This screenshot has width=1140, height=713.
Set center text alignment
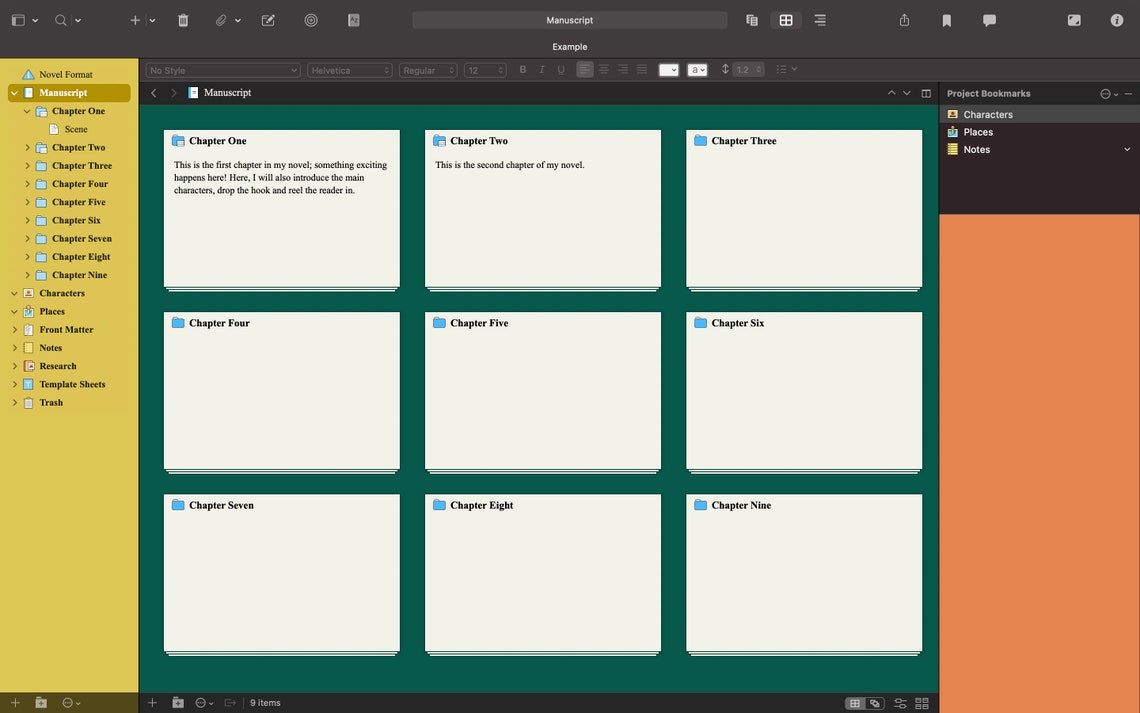[603, 69]
